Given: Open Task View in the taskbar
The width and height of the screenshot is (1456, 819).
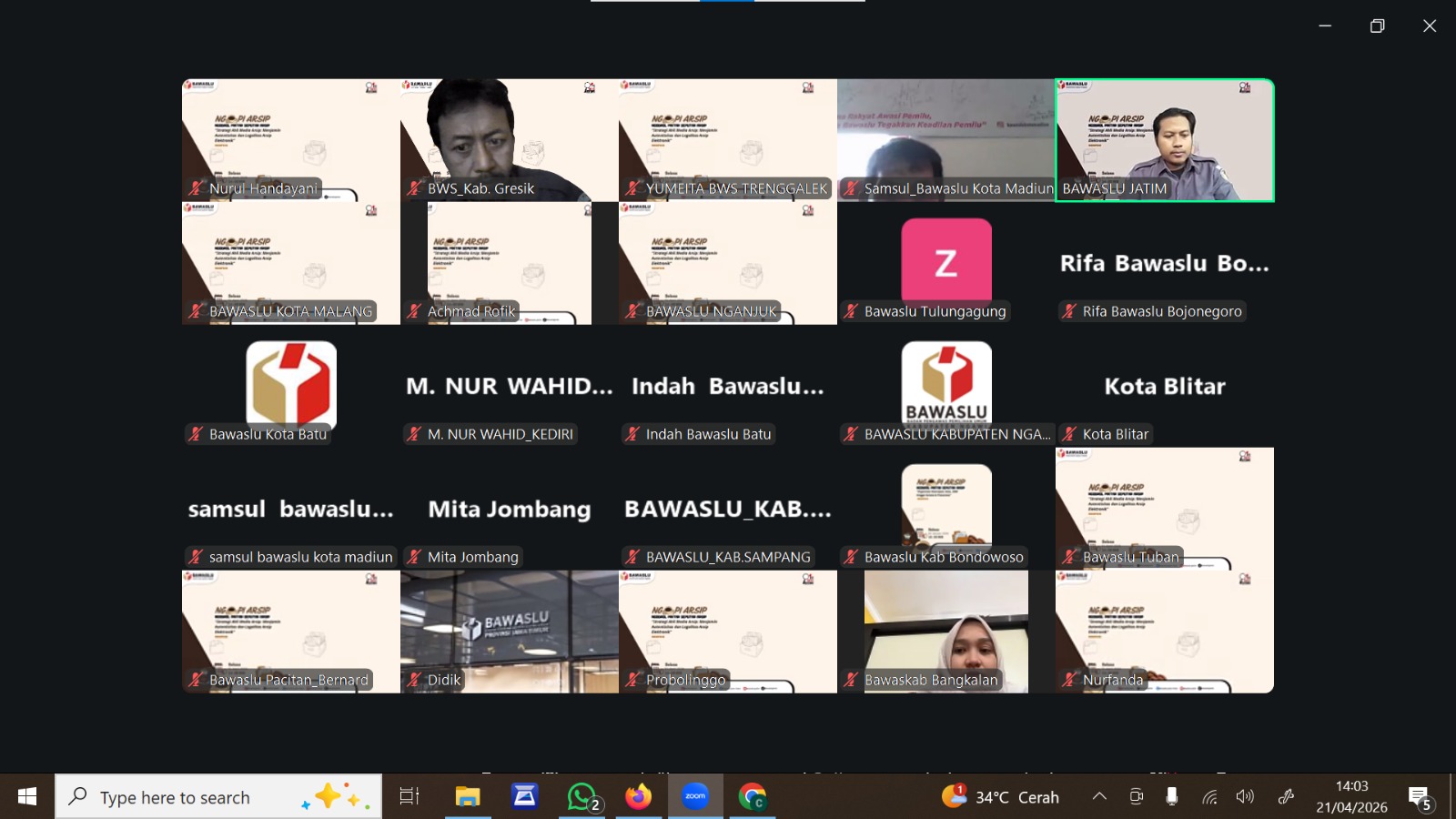Looking at the screenshot, I should click(409, 797).
